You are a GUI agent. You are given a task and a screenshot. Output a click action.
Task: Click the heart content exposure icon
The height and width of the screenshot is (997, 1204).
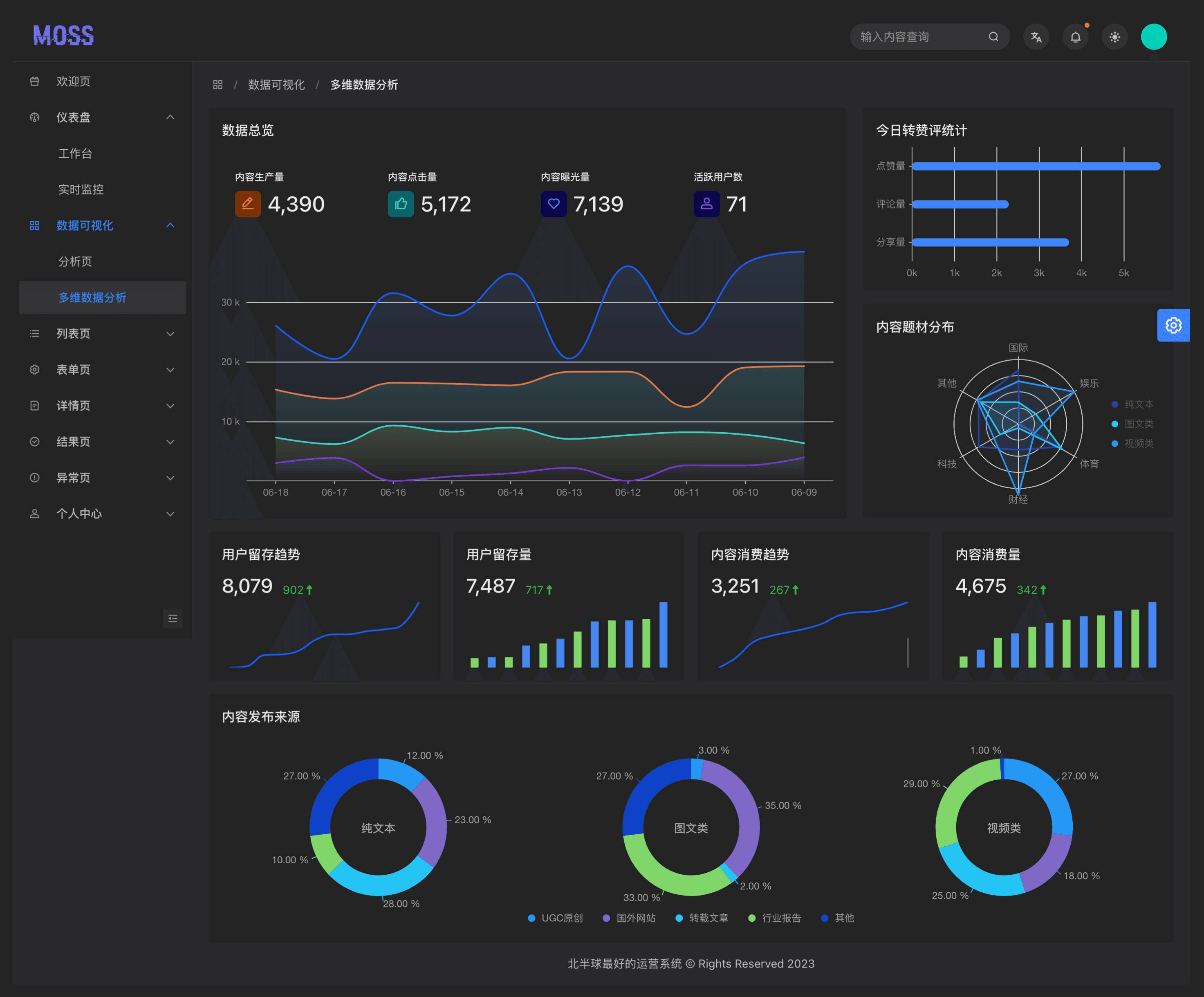click(x=554, y=204)
